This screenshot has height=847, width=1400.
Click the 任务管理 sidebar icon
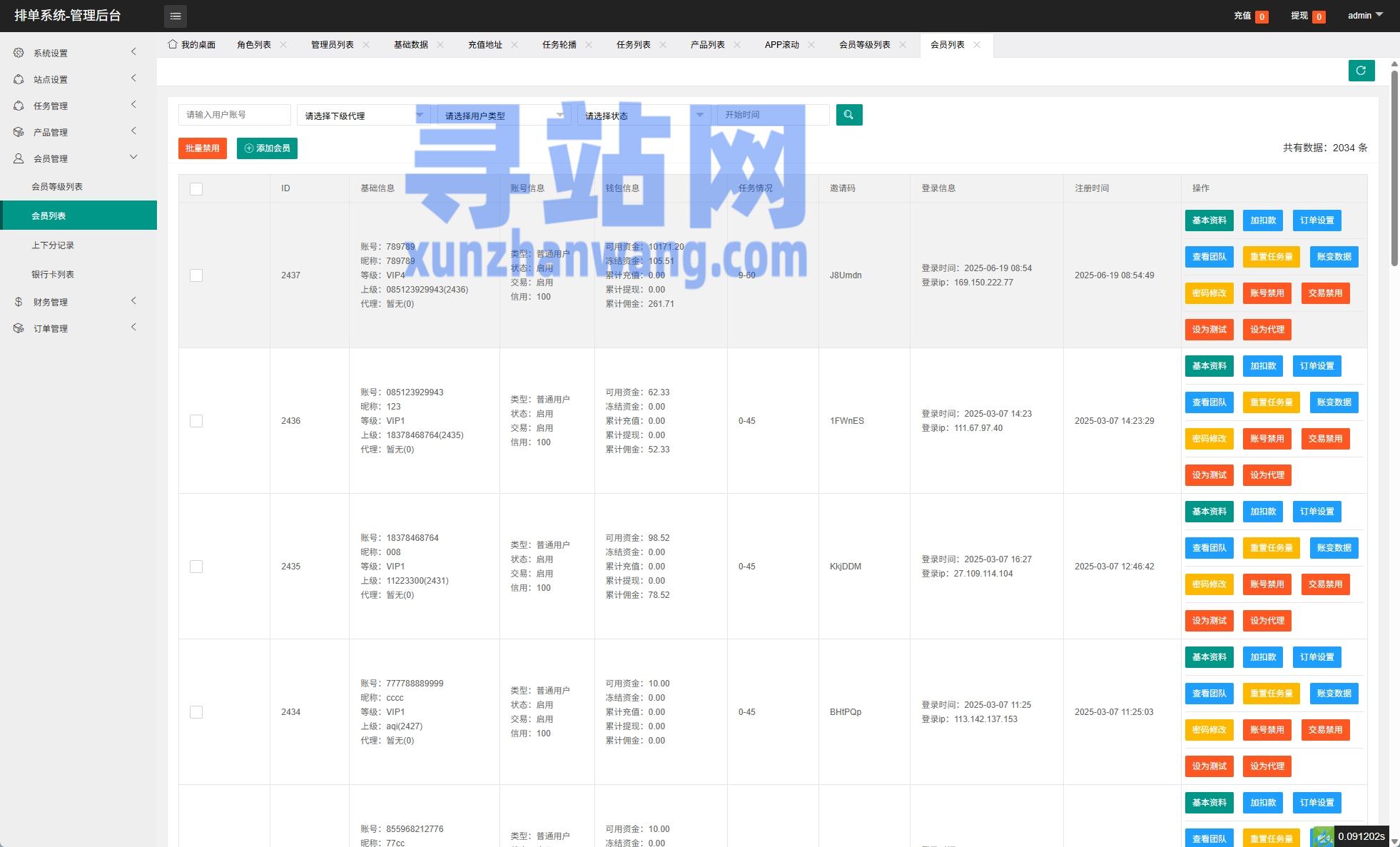[19, 106]
